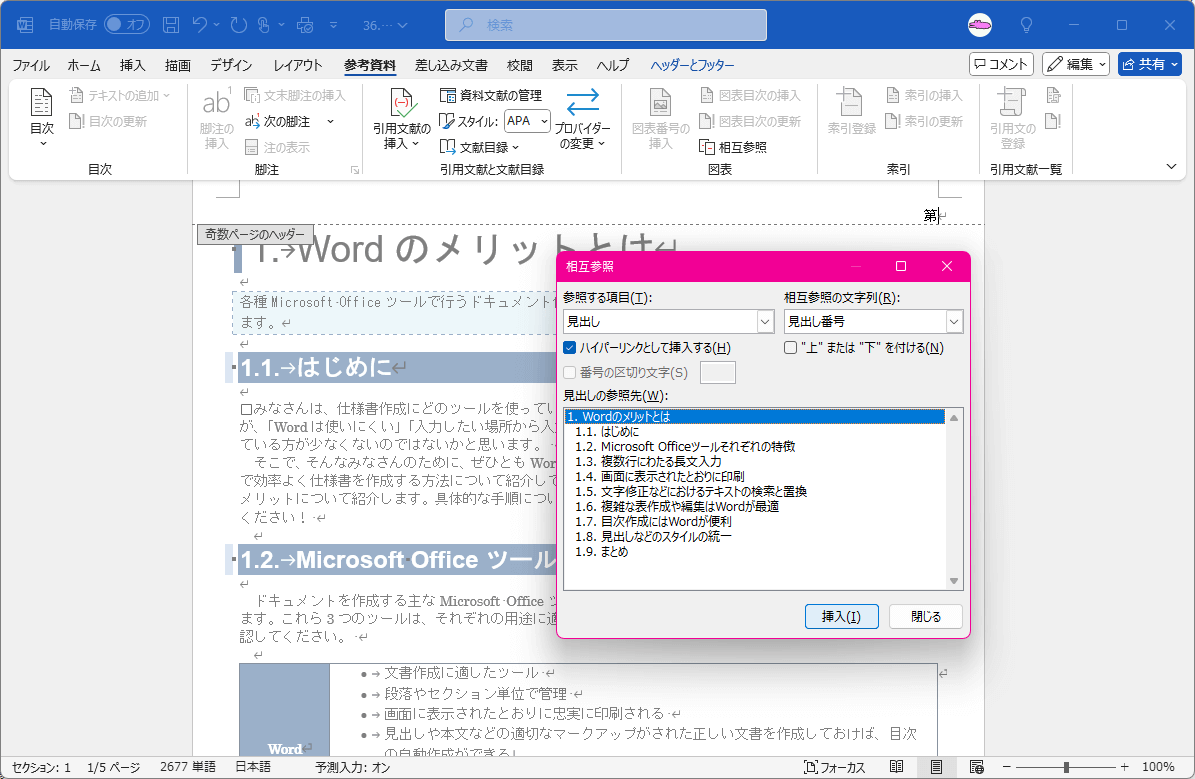Select 1.7. 目次作成にはWordが便利 in list
This screenshot has width=1195, height=779.
(x=754, y=521)
